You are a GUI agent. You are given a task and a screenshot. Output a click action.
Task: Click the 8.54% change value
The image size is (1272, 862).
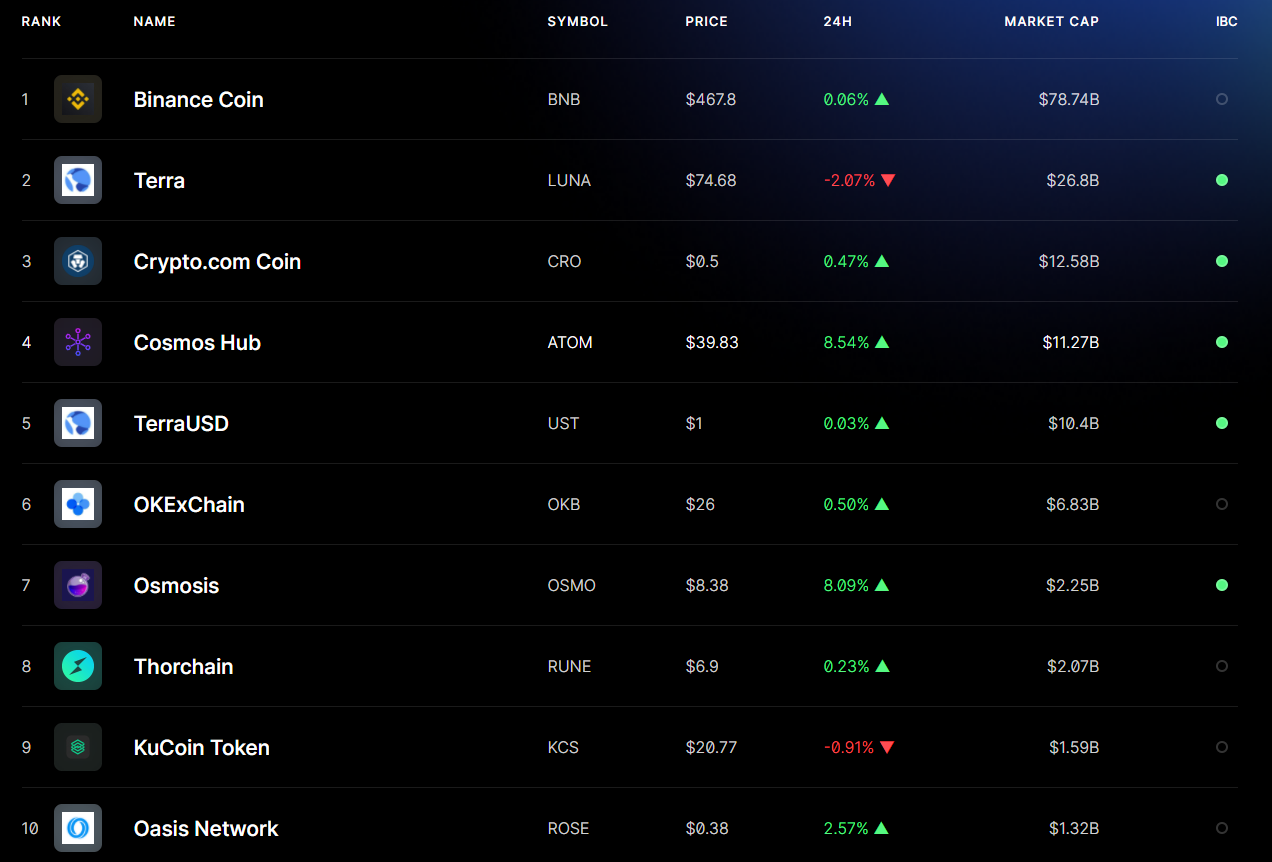click(x=846, y=342)
